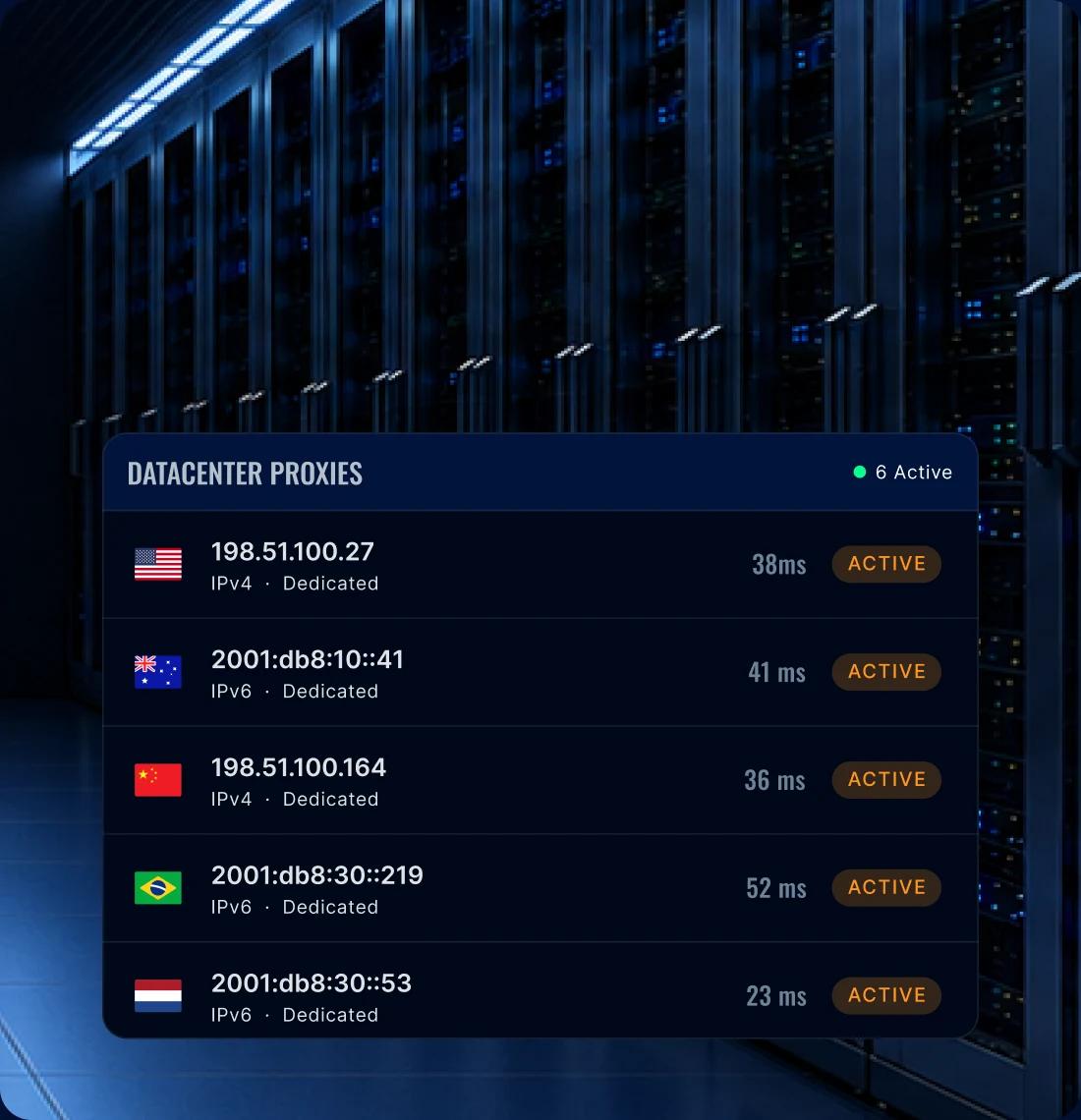Click the 38ms latency value
The image size is (1081, 1120).
[x=778, y=564]
